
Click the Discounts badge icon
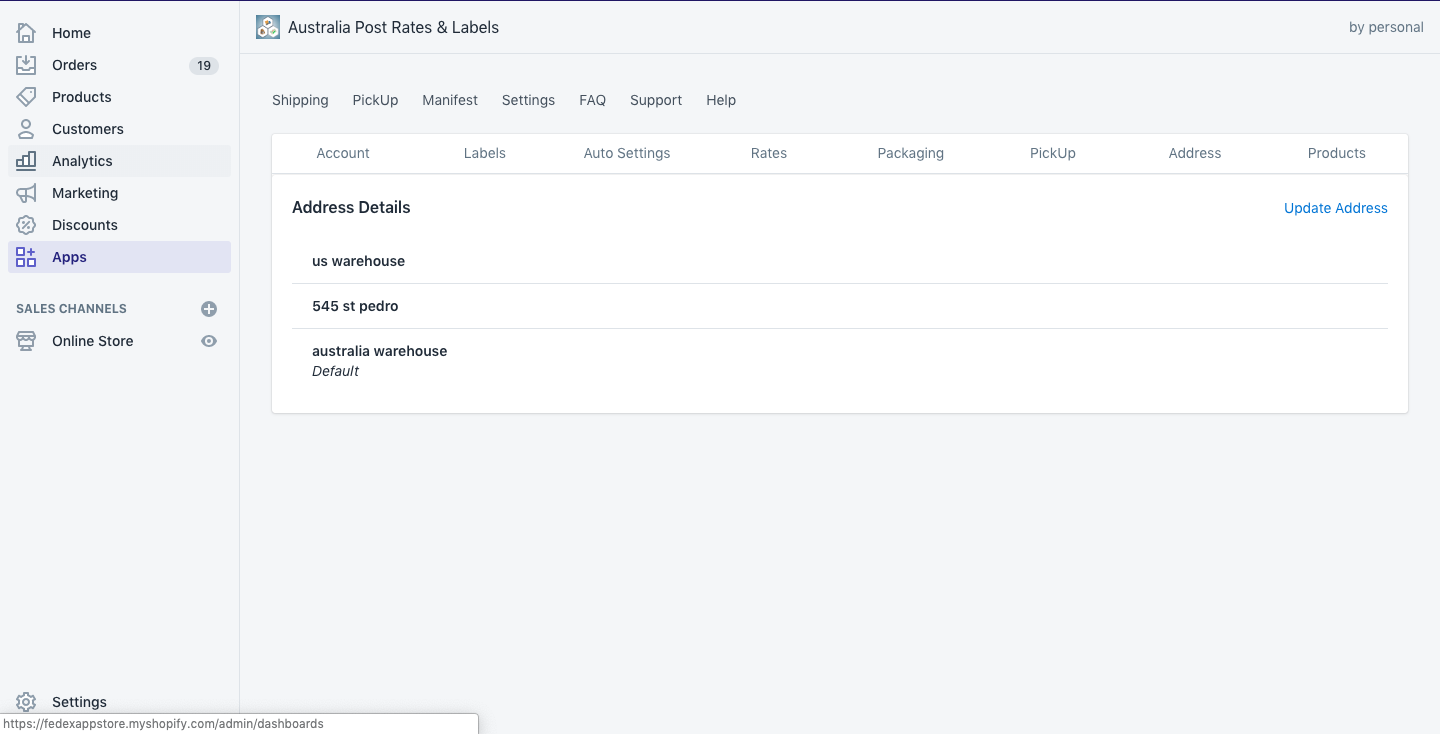[26, 225]
